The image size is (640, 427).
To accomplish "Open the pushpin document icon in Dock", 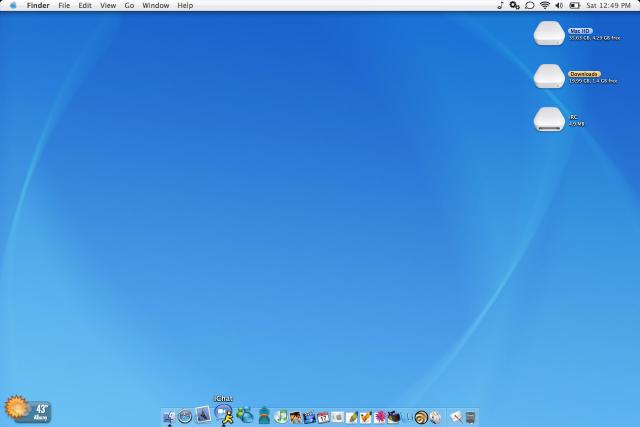I will click(x=456, y=417).
